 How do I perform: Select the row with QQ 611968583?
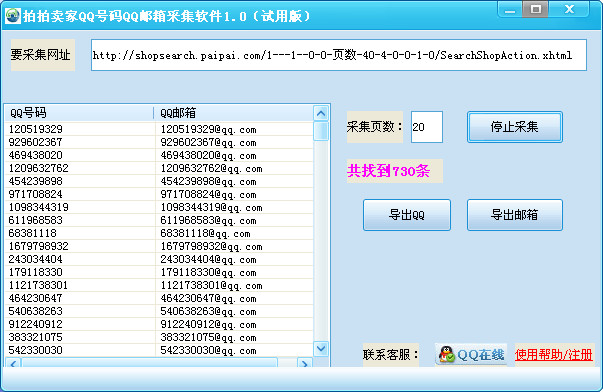pos(159,220)
